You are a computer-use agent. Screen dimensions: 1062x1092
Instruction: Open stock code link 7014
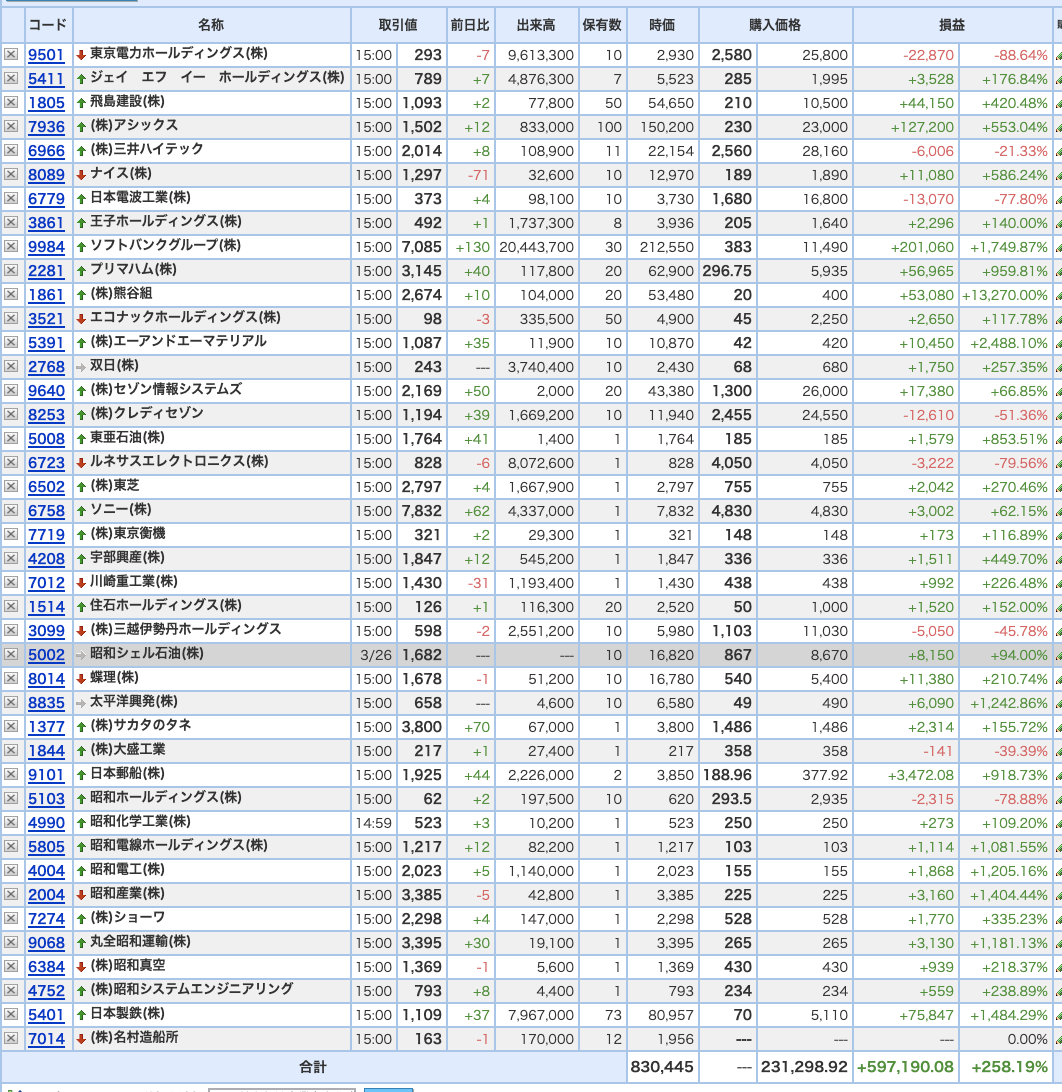(x=46, y=1039)
